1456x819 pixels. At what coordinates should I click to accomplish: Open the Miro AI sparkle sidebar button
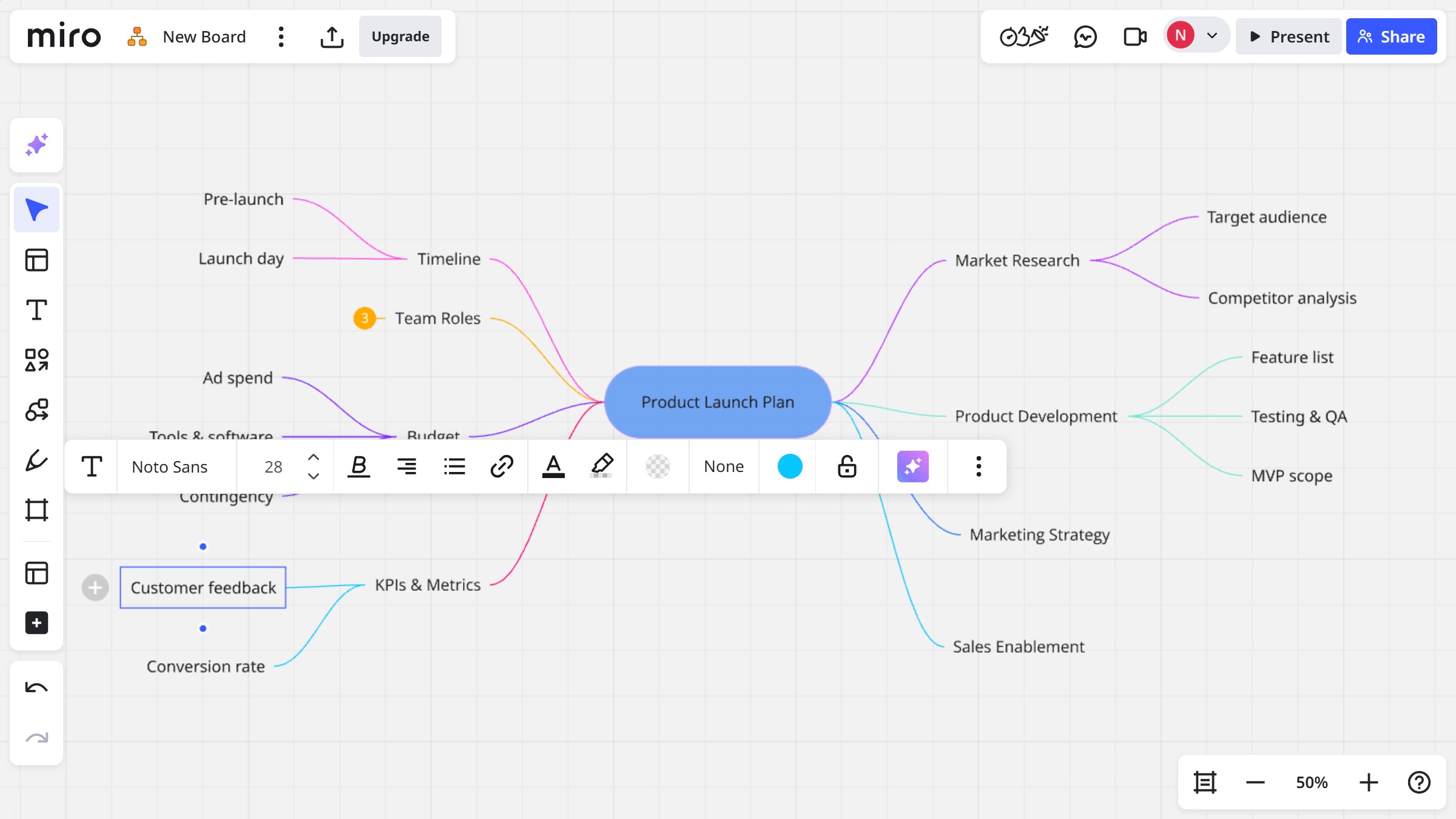36,145
